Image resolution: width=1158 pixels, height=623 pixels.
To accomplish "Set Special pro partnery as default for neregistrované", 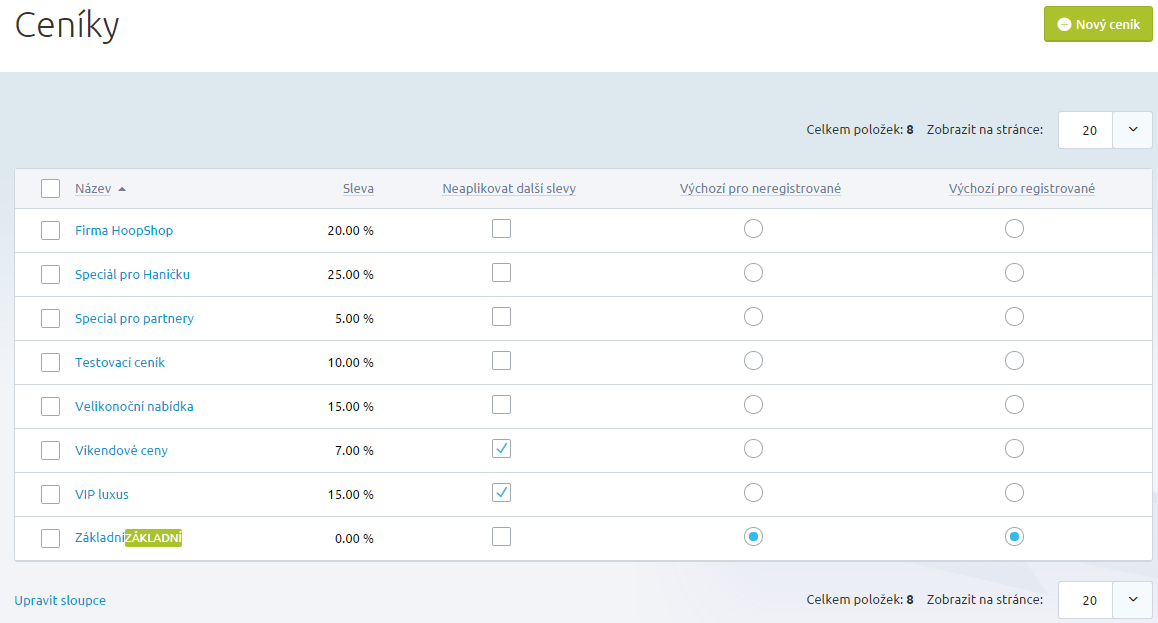I will pyautogui.click(x=753, y=317).
